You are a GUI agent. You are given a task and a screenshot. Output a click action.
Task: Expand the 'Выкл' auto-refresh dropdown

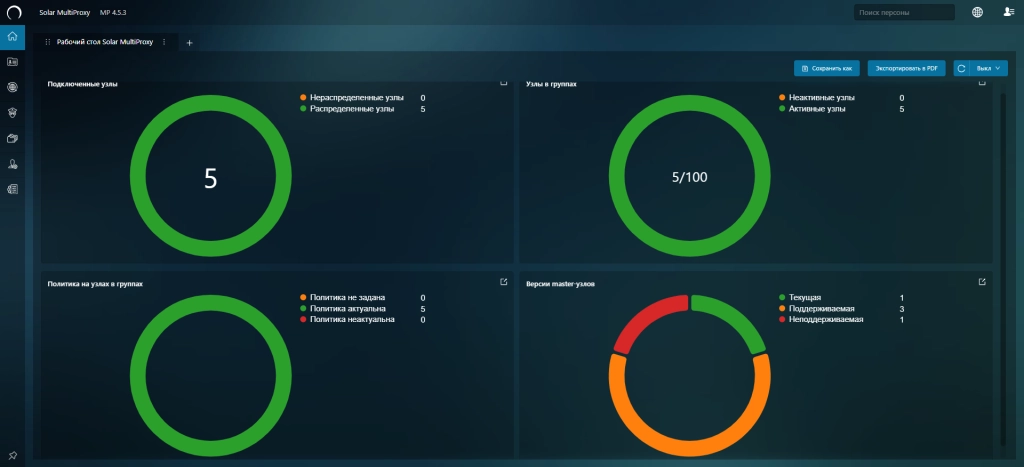pos(988,68)
